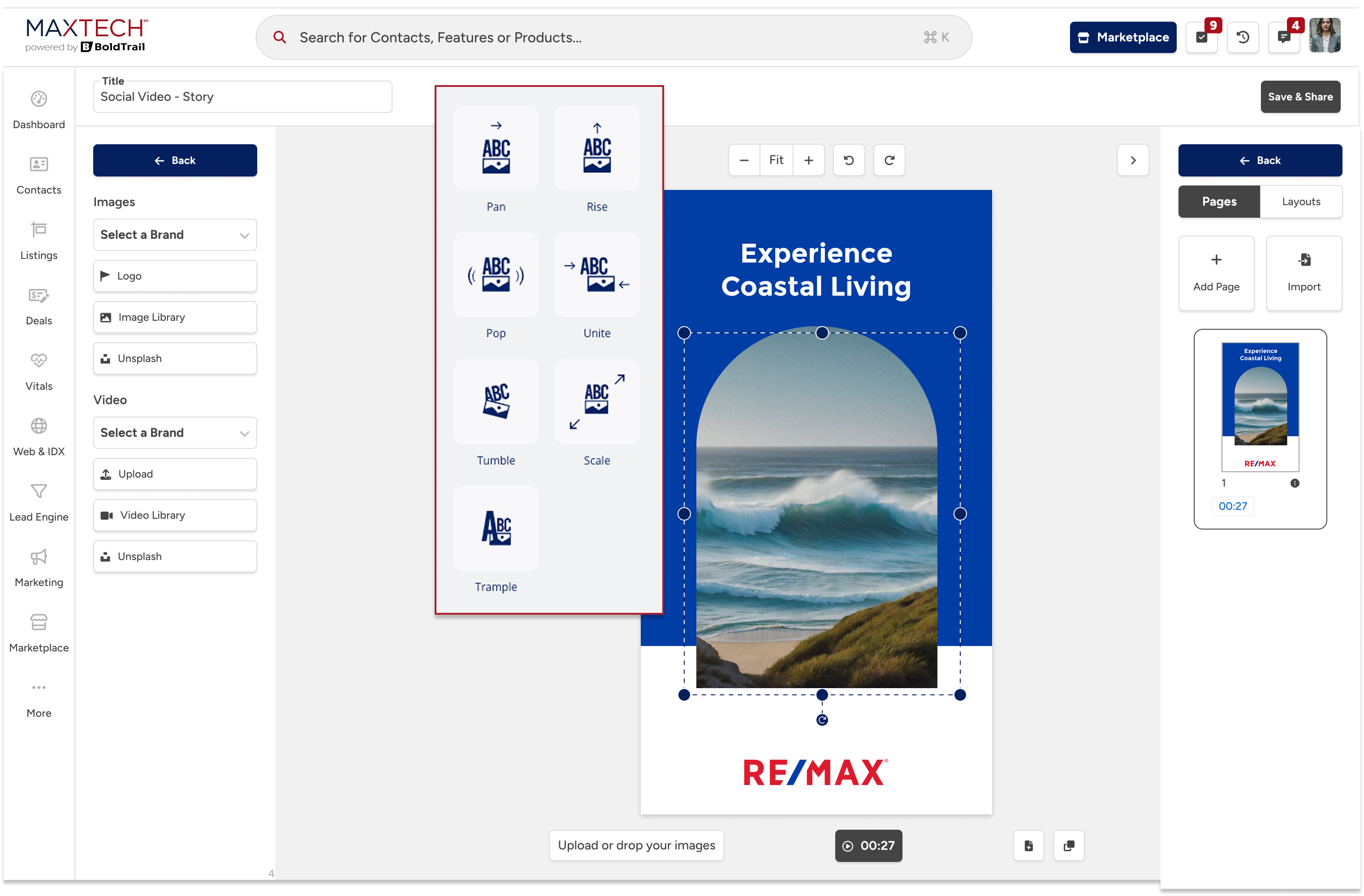Apply the Pop animation
This screenshot has height=896, width=1364.
coord(496,275)
